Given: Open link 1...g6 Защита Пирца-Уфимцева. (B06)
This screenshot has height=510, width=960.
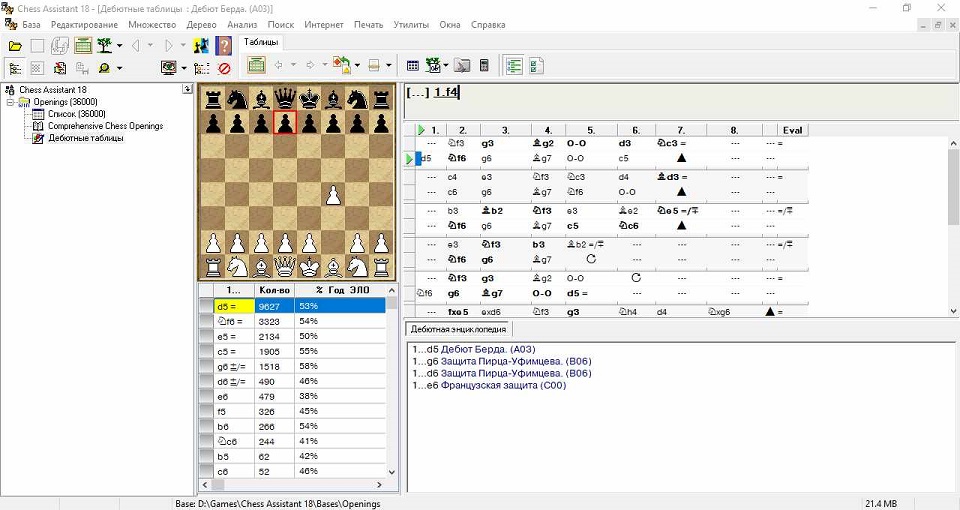Looking at the screenshot, I should pos(501,361).
